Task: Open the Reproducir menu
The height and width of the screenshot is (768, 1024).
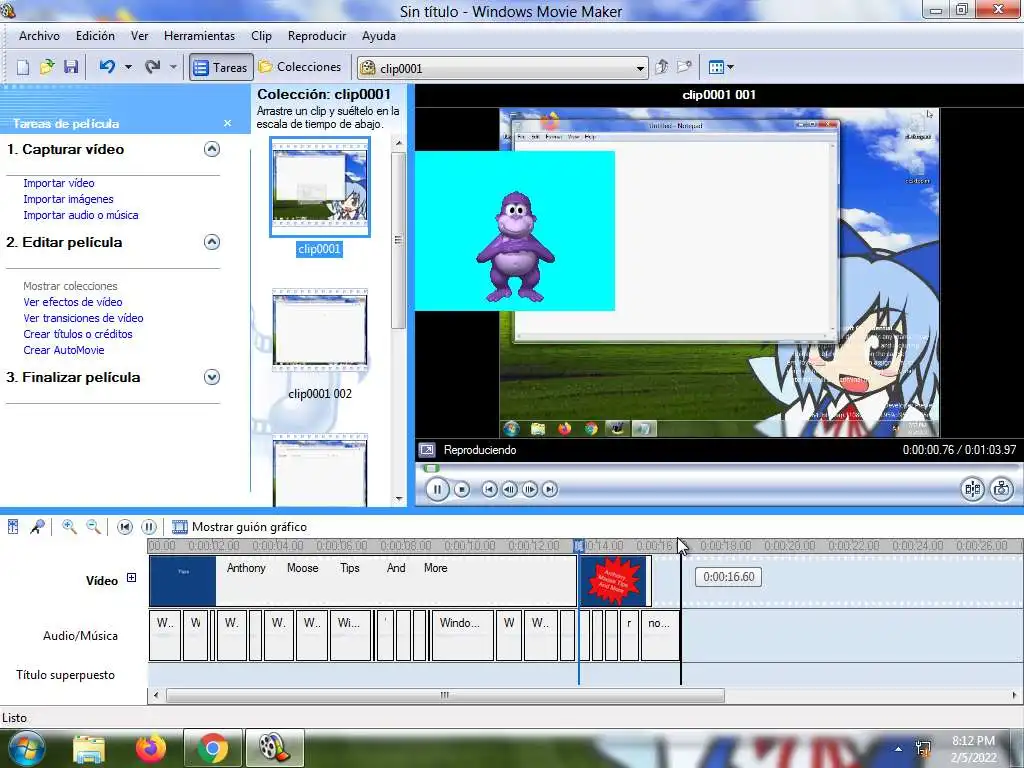Action: (x=317, y=36)
